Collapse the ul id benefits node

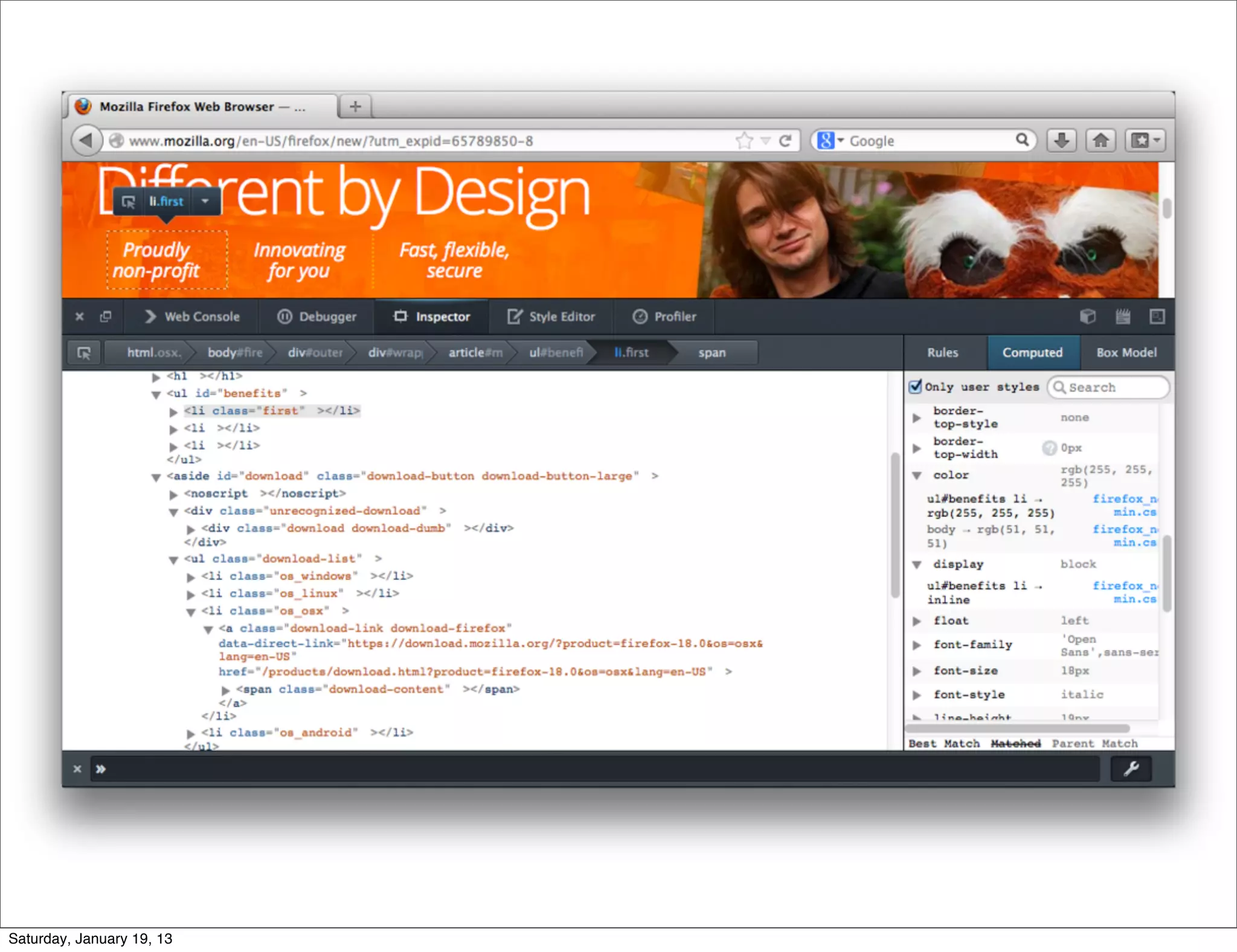pos(156,394)
